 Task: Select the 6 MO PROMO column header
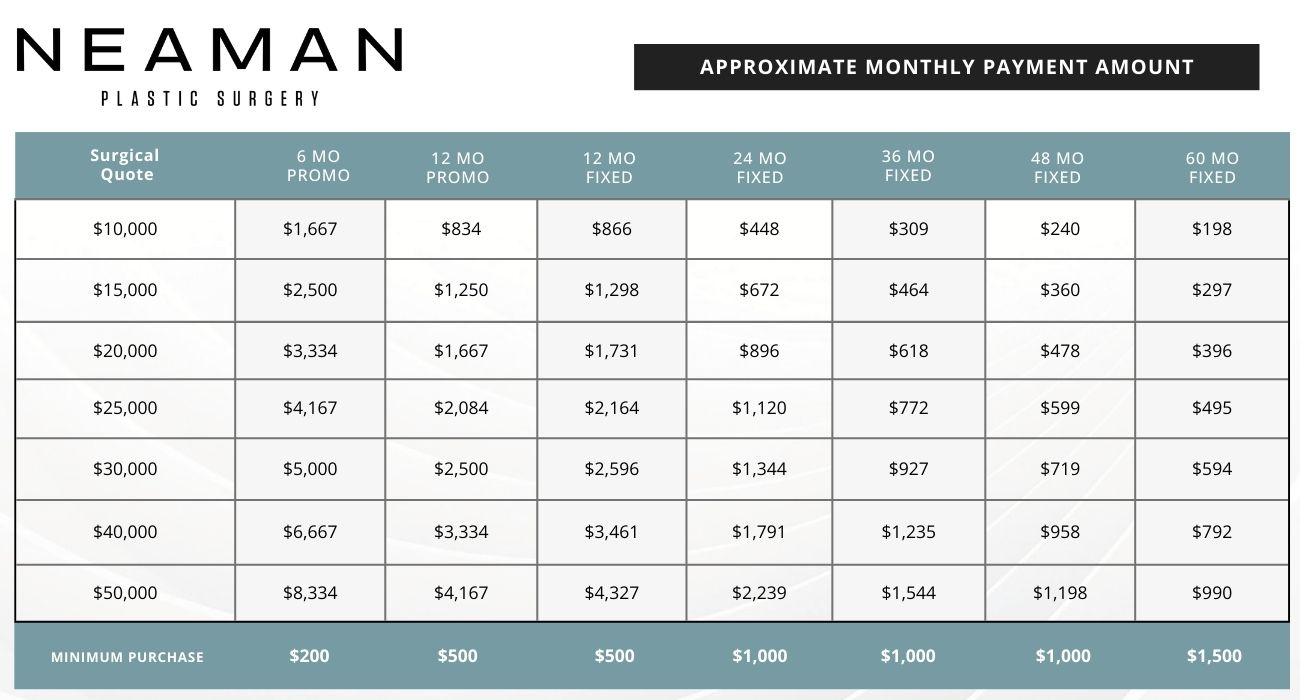pos(318,166)
